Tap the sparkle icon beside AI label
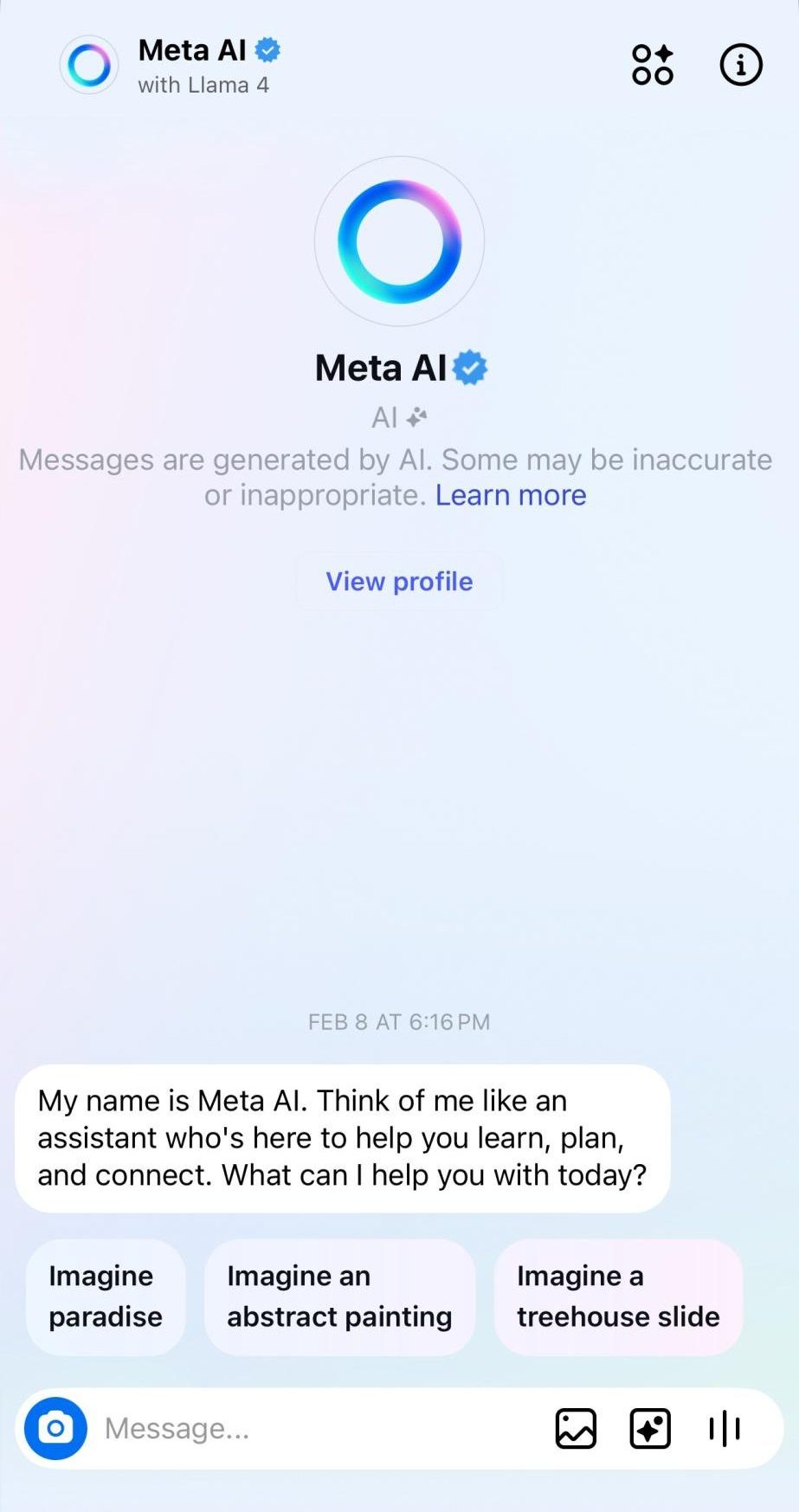 click(417, 417)
